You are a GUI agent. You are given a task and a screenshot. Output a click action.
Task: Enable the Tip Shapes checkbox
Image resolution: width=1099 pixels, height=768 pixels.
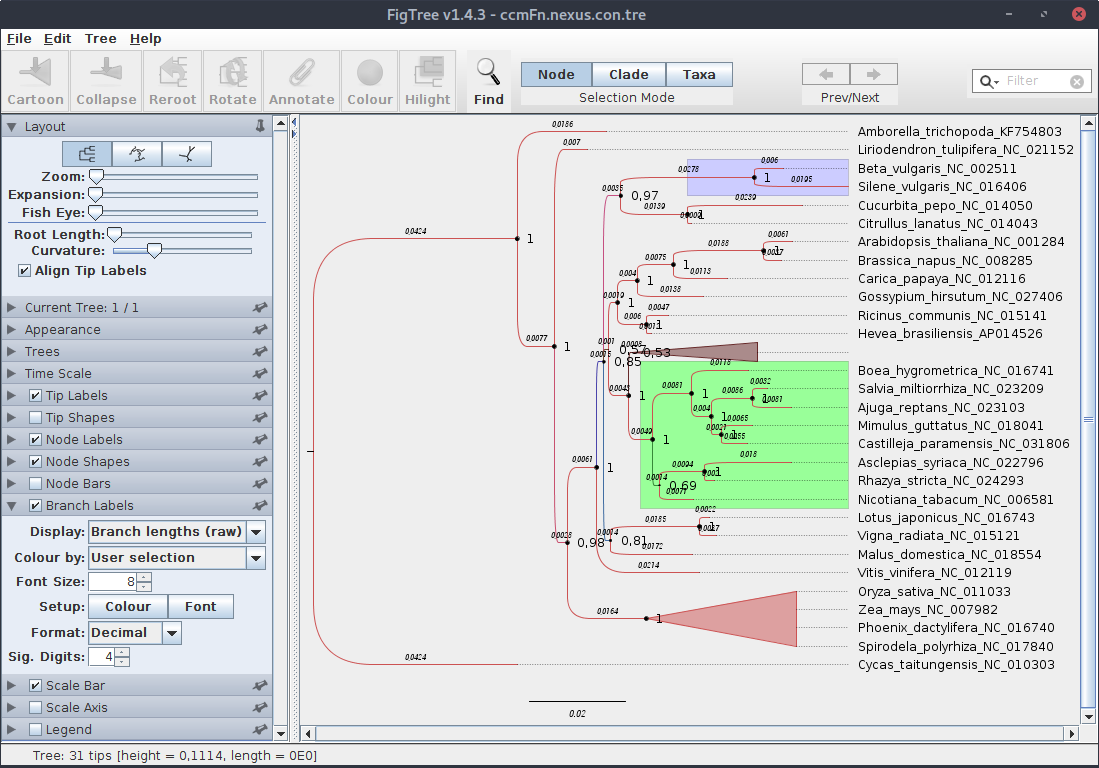click(36, 418)
